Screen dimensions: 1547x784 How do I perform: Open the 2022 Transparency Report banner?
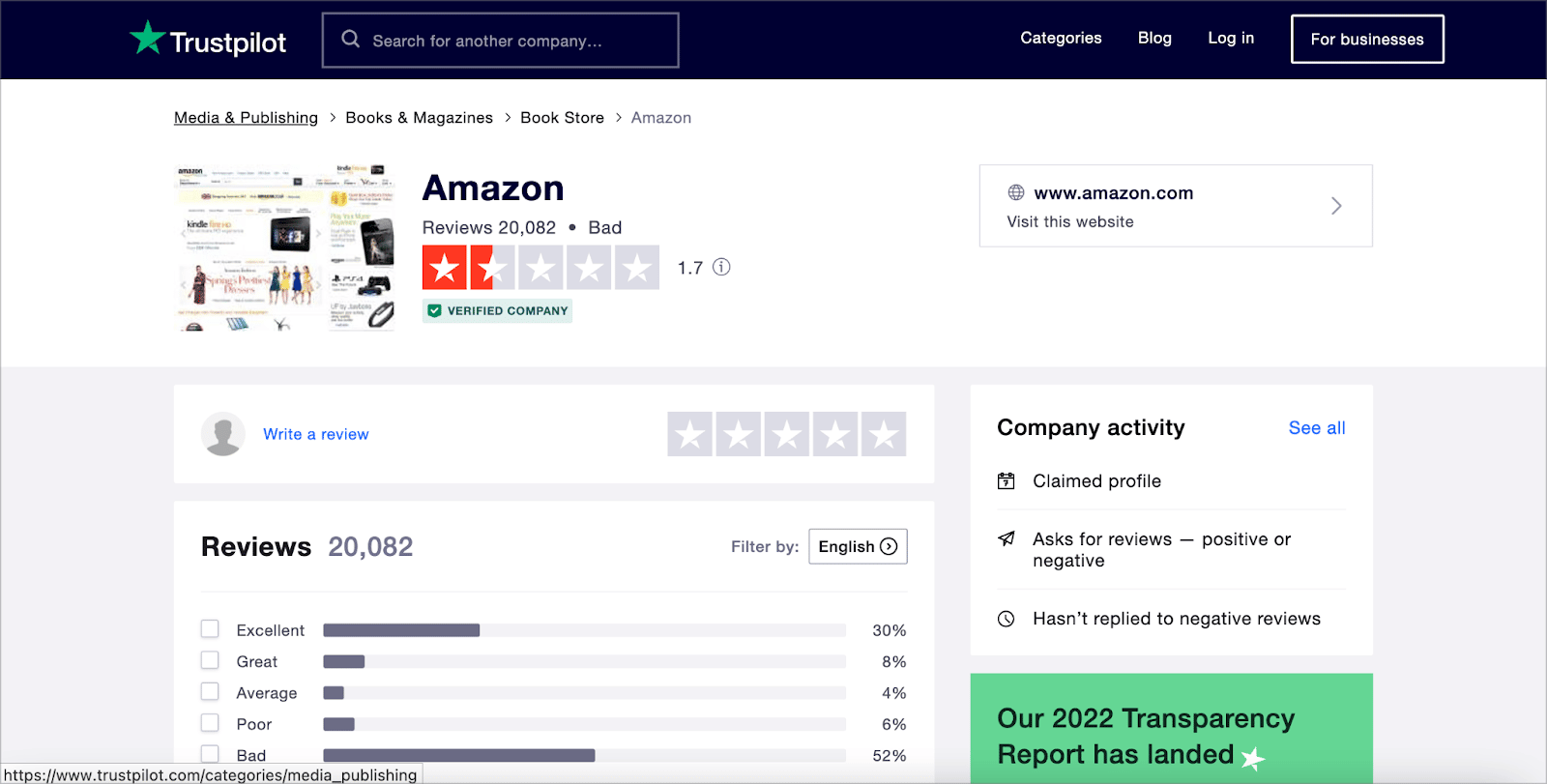click(x=1172, y=729)
